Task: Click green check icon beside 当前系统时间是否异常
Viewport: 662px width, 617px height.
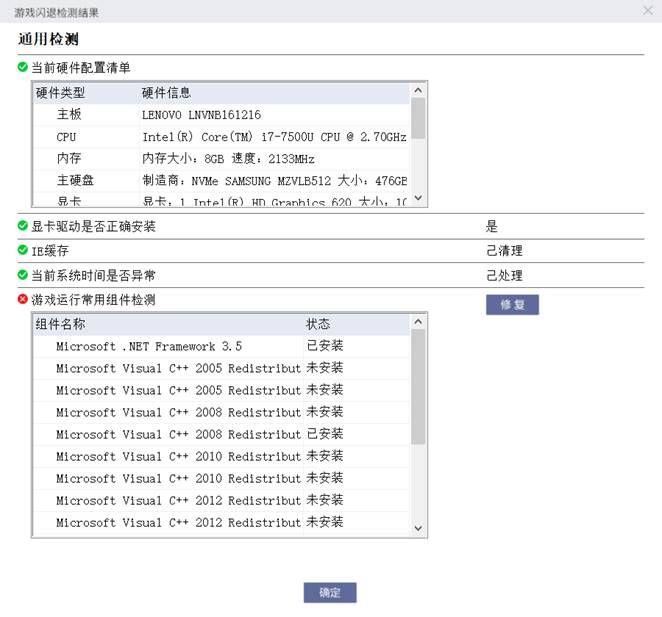Action: click(23, 275)
